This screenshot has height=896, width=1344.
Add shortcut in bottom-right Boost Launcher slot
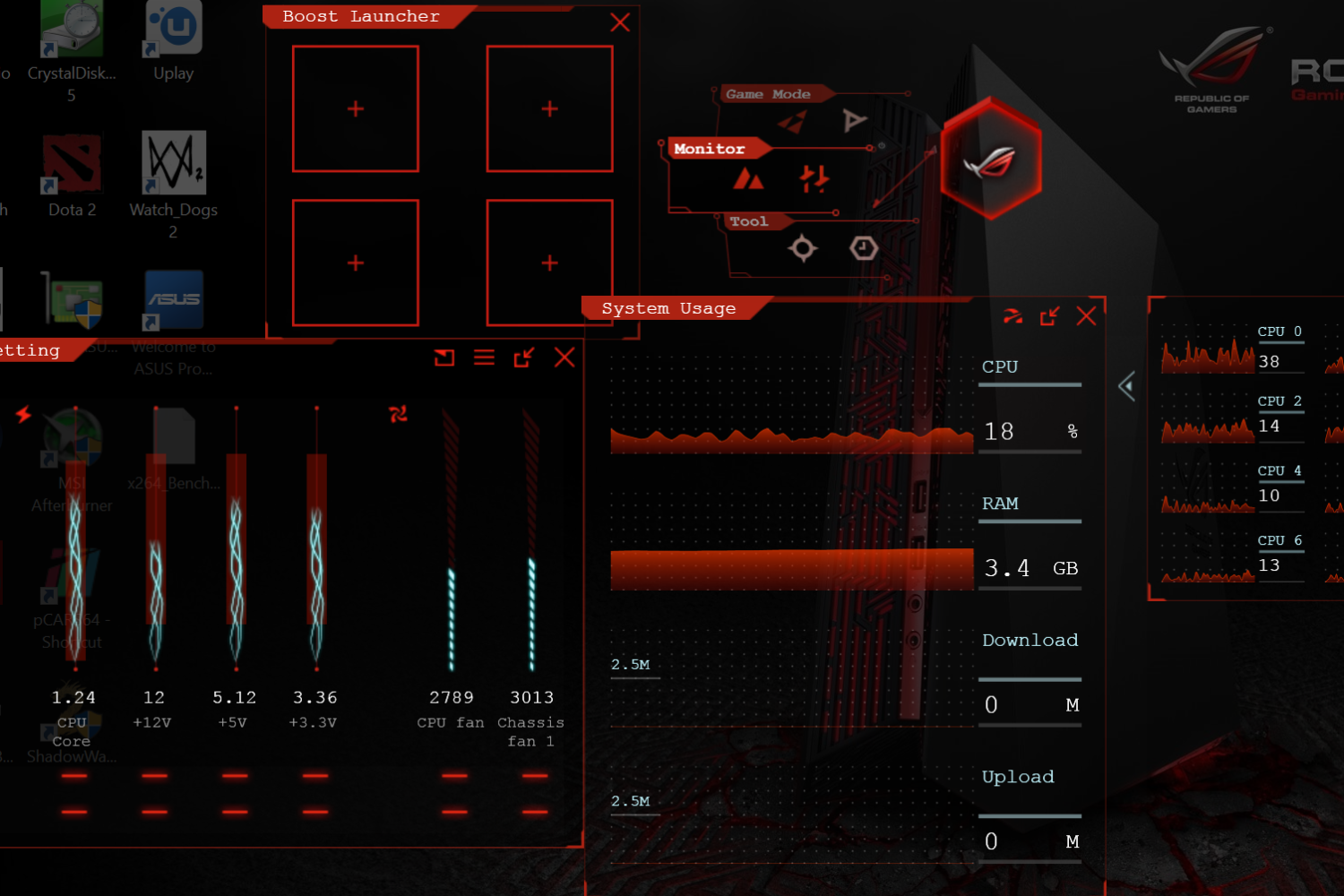[549, 263]
